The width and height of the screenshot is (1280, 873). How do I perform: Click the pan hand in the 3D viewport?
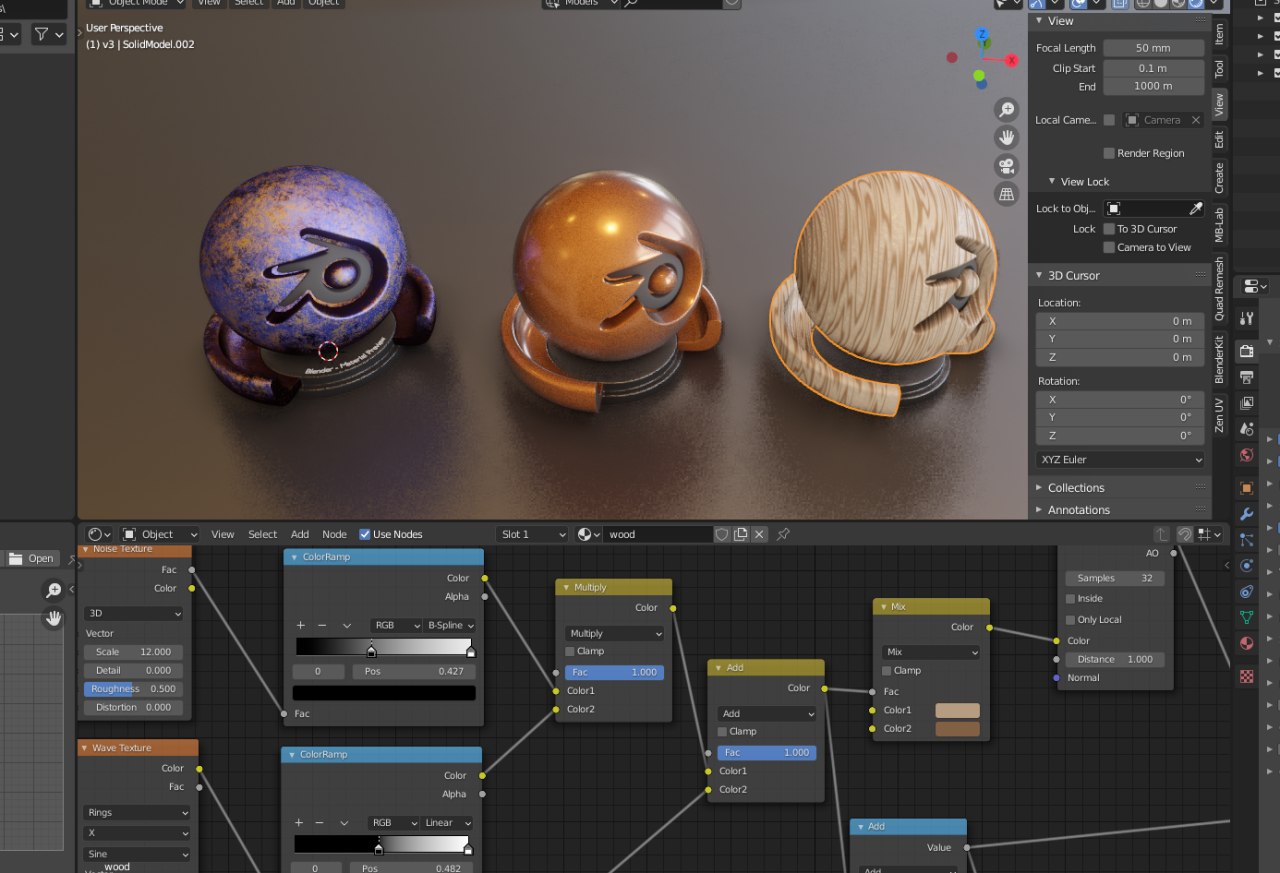tap(1006, 137)
